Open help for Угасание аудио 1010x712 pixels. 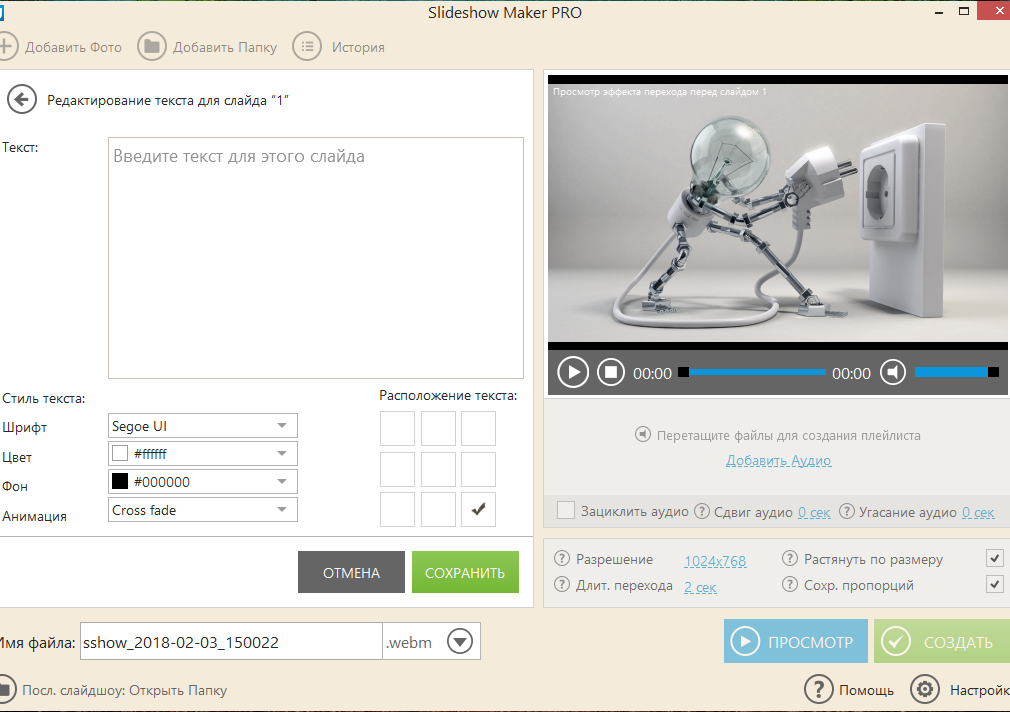click(847, 512)
